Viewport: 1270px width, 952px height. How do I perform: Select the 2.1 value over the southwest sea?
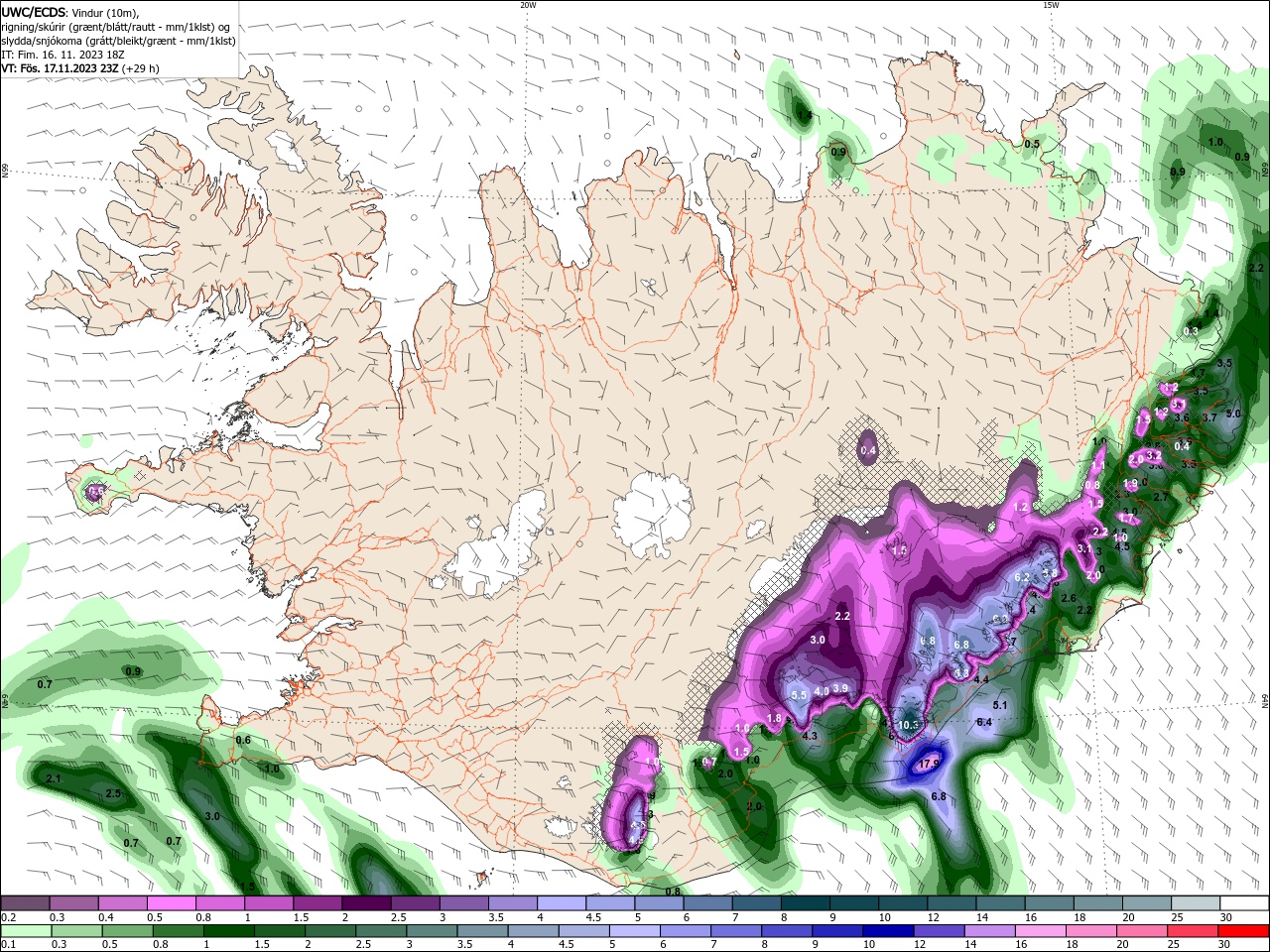coord(54,779)
